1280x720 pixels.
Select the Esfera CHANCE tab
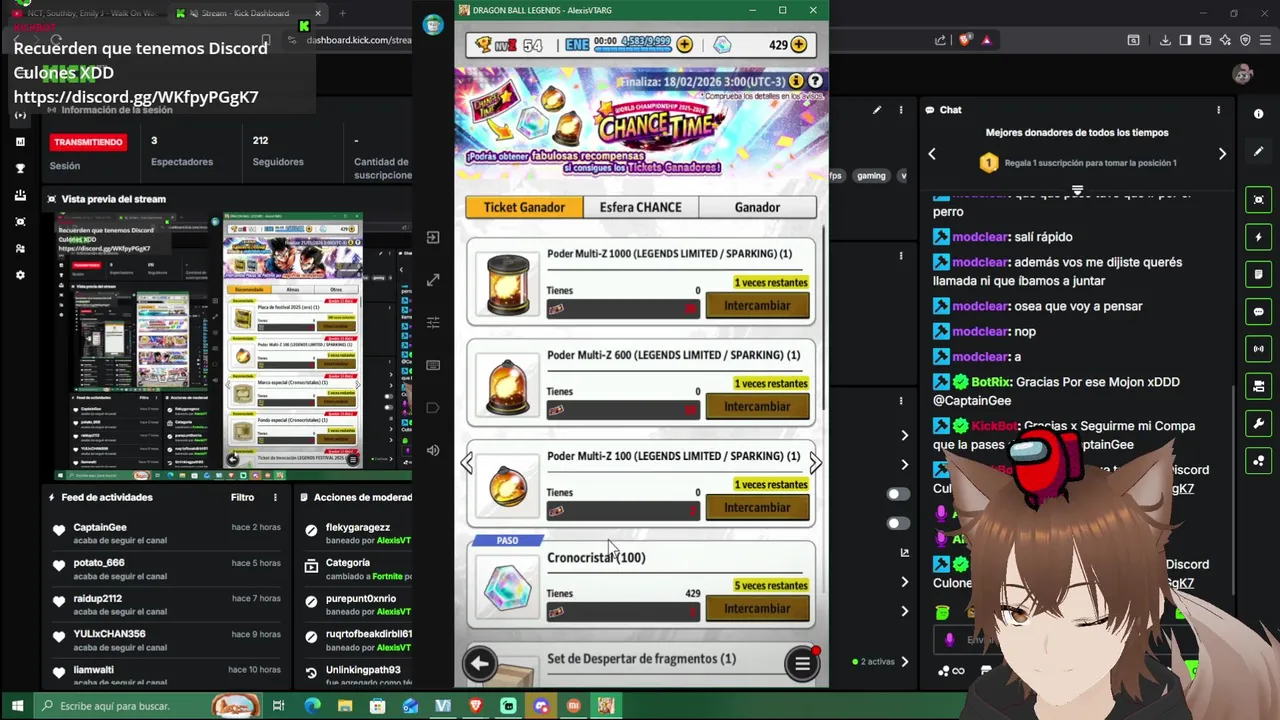pyautogui.click(x=640, y=207)
